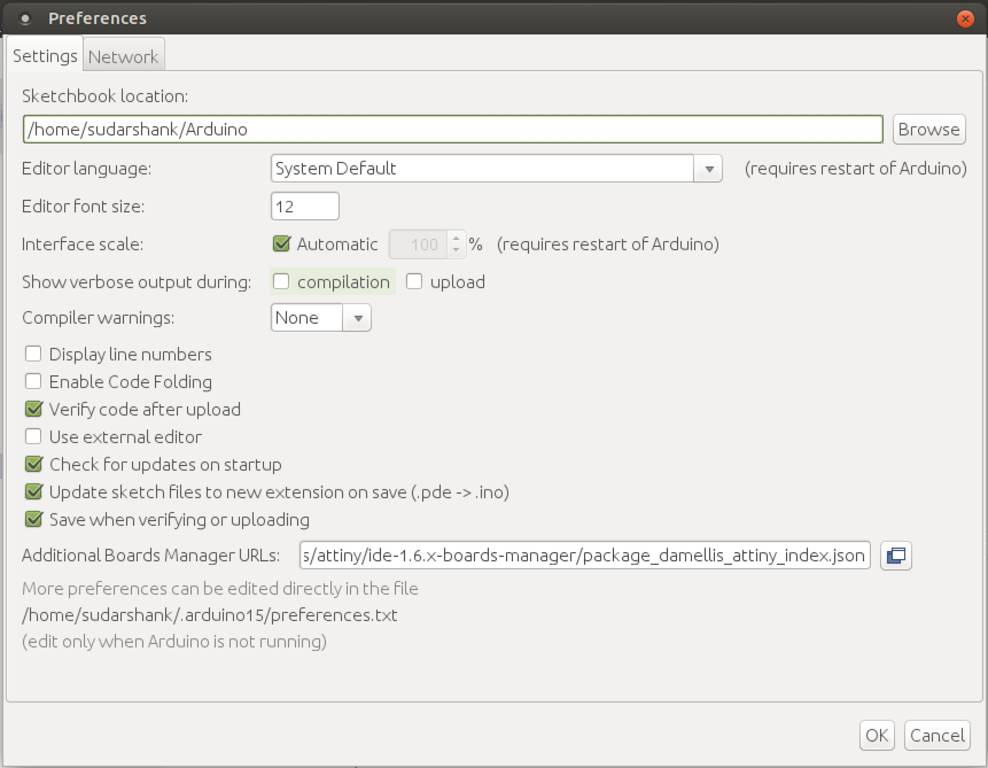The image size is (988, 768).
Task: Expand the Editor language dropdown
Action: (708, 168)
